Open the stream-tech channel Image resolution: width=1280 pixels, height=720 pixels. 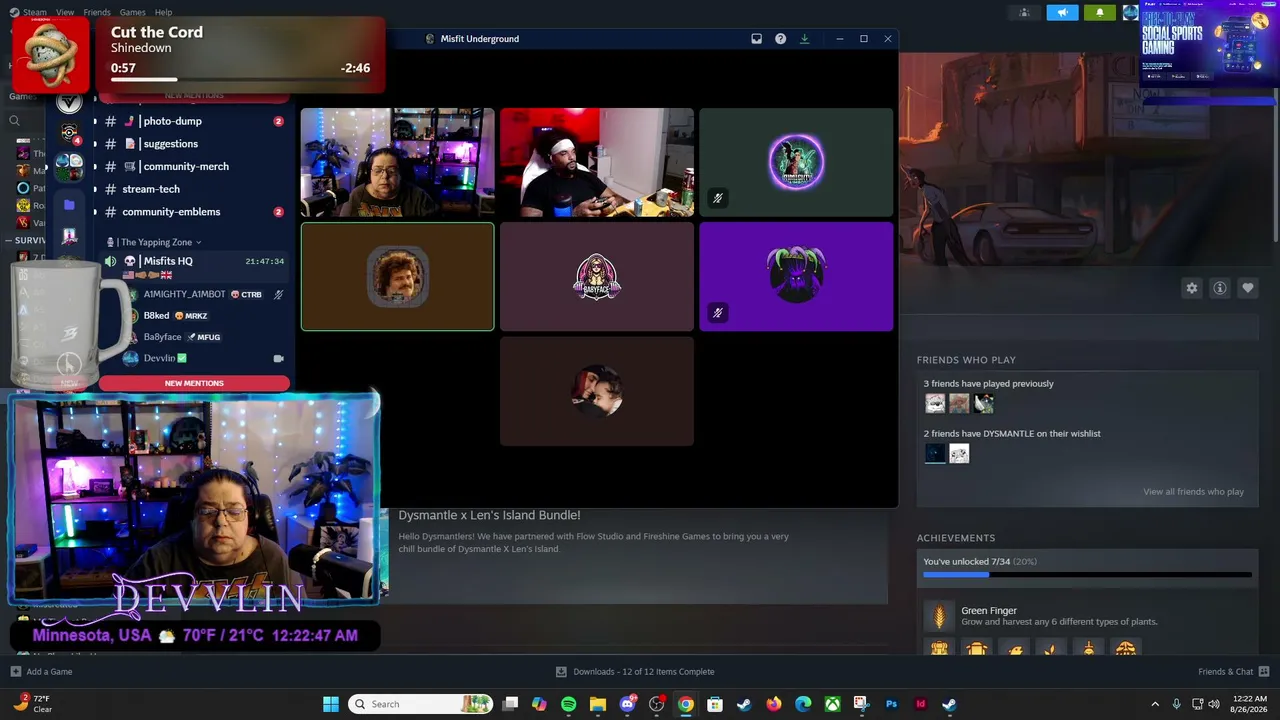click(x=194, y=189)
